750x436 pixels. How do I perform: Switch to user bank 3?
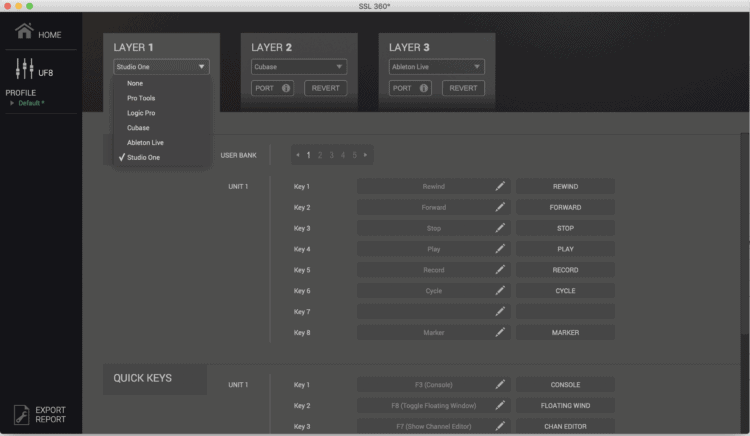[331, 155]
